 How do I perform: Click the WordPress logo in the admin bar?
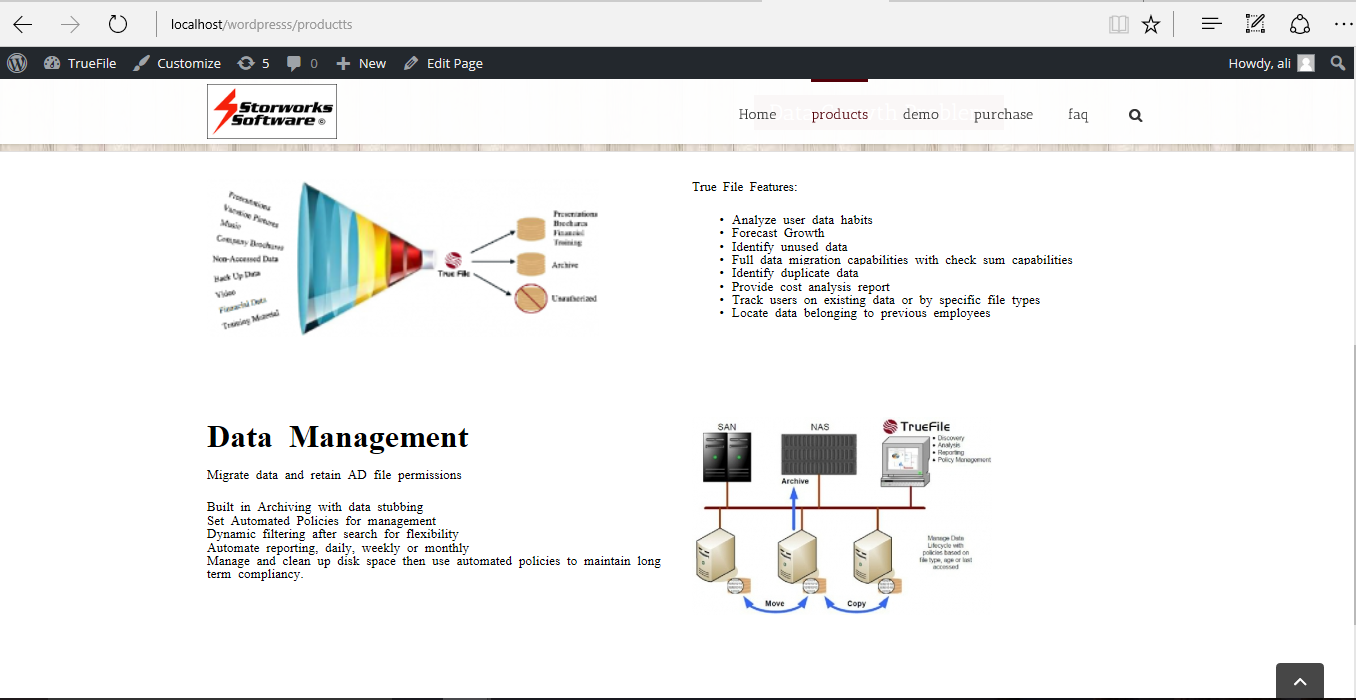16,62
